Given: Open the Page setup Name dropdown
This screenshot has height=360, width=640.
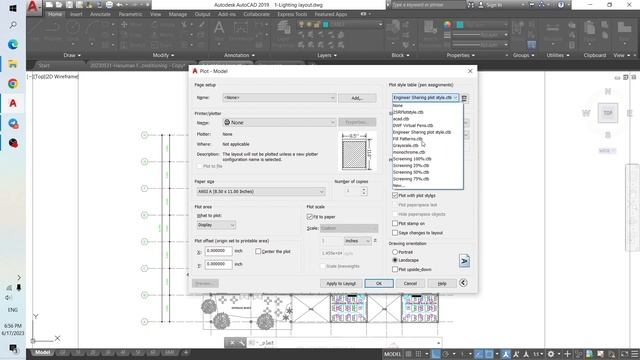Looking at the screenshot, I should pyautogui.click(x=332, y=98).
